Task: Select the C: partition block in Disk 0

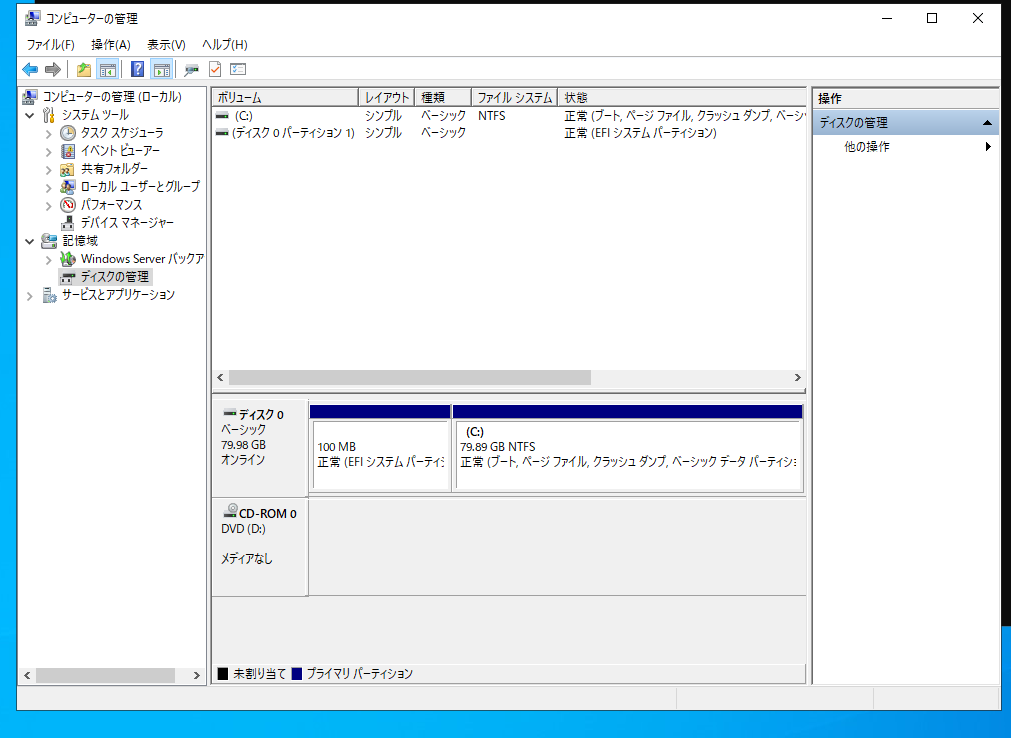Action: click(x=627, y=455)
